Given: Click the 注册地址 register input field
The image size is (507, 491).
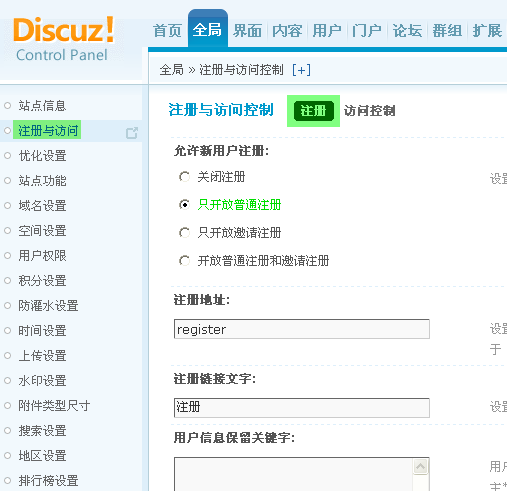Looking at the screenshot, I should [x=302, y=329].
